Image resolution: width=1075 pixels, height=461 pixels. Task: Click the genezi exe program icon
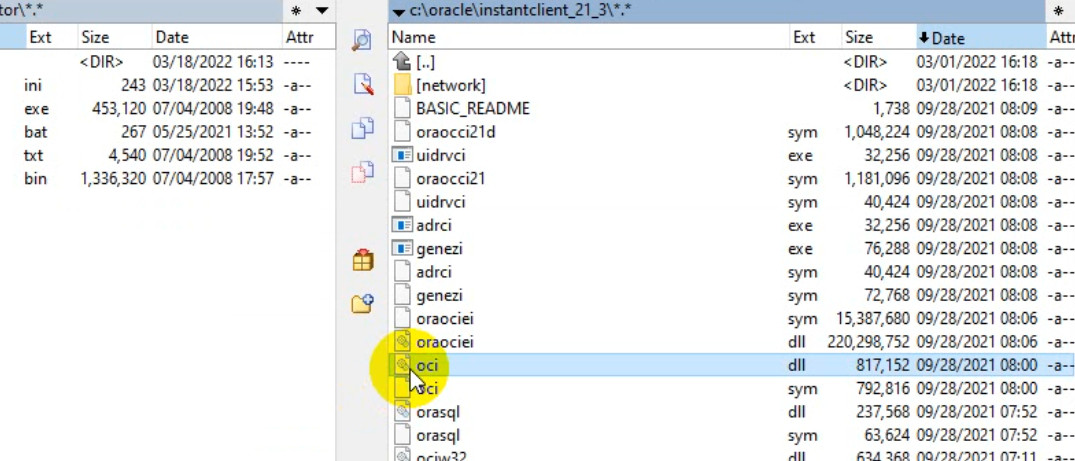point(402,248)
